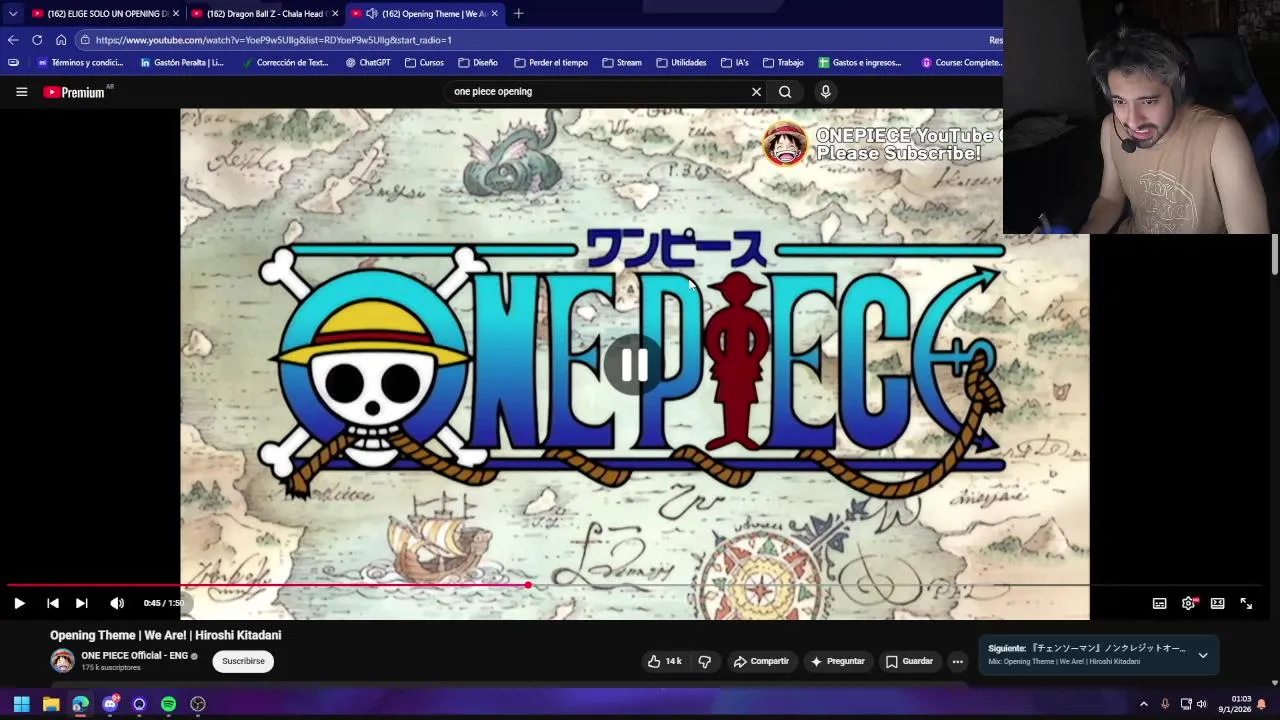Image resolution: width=1280 pixels, height=720 pixels.
Task: Open the taskbar clock showing 01:03
Action: click(x=1236, y=704)
